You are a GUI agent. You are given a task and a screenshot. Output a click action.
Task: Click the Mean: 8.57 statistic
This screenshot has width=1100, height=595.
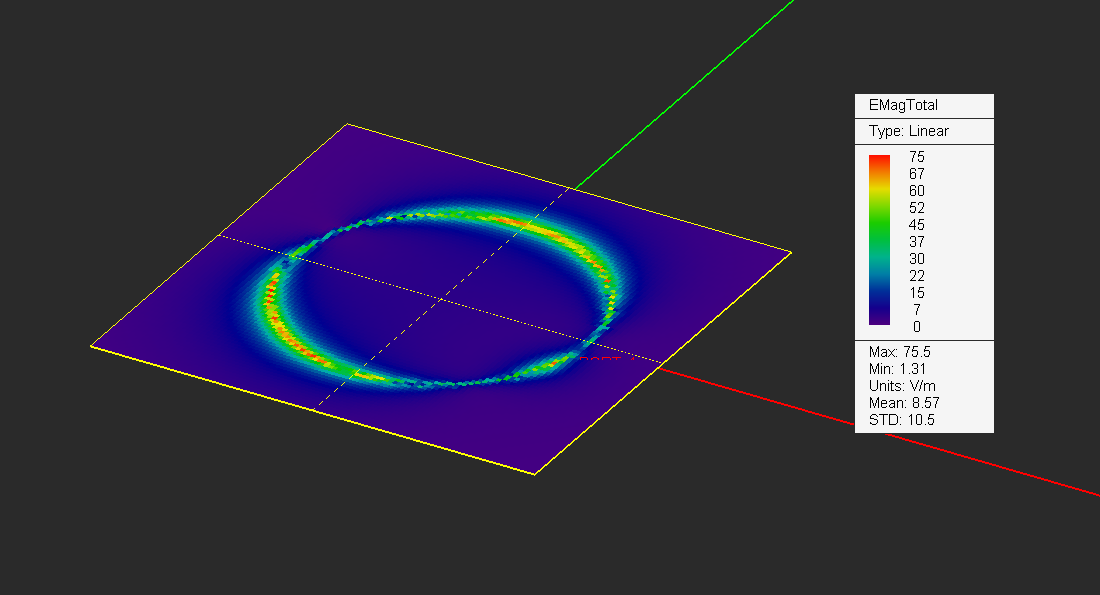(x=904, y=403)
